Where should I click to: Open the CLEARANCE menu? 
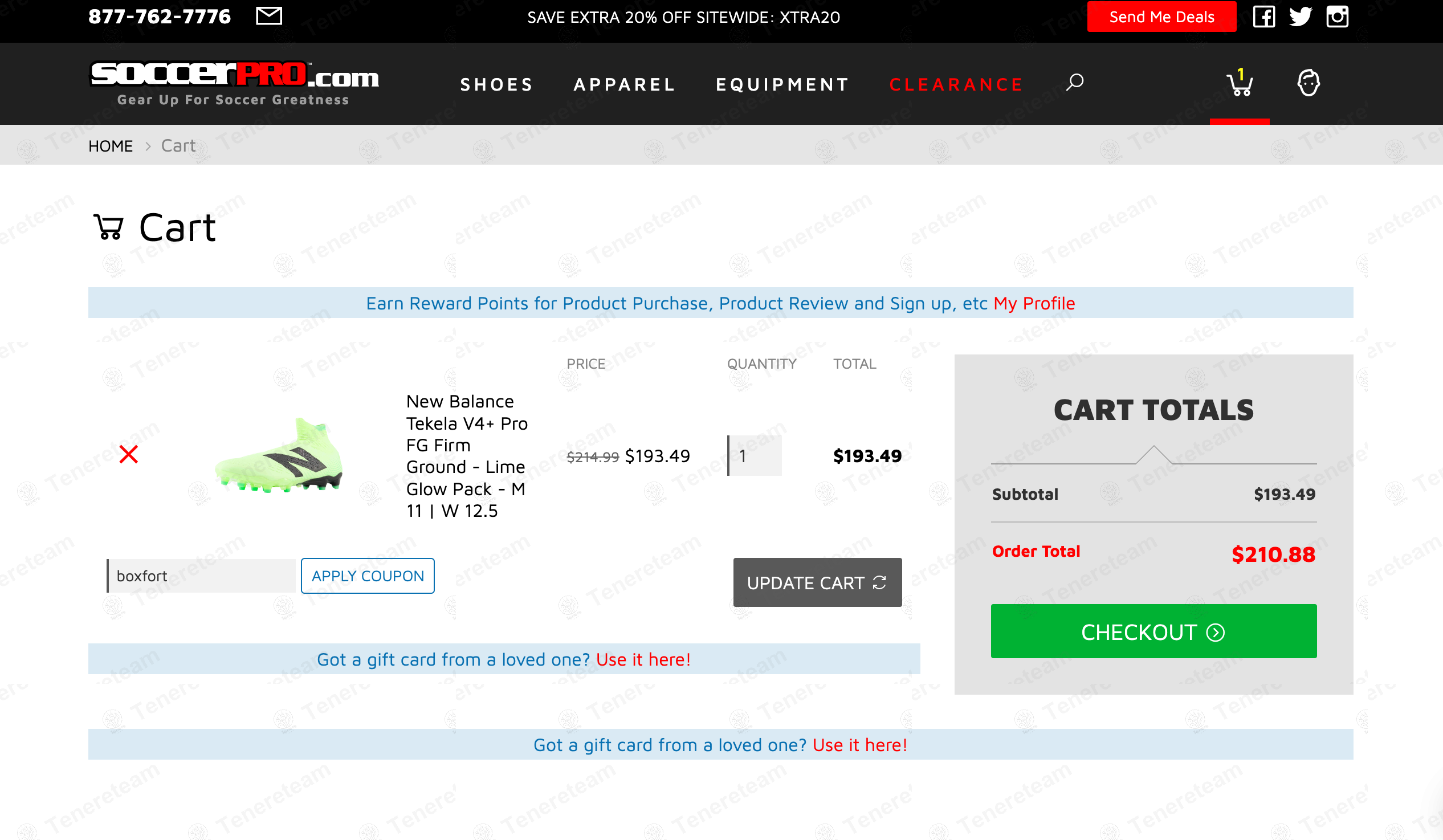point(956,85)
